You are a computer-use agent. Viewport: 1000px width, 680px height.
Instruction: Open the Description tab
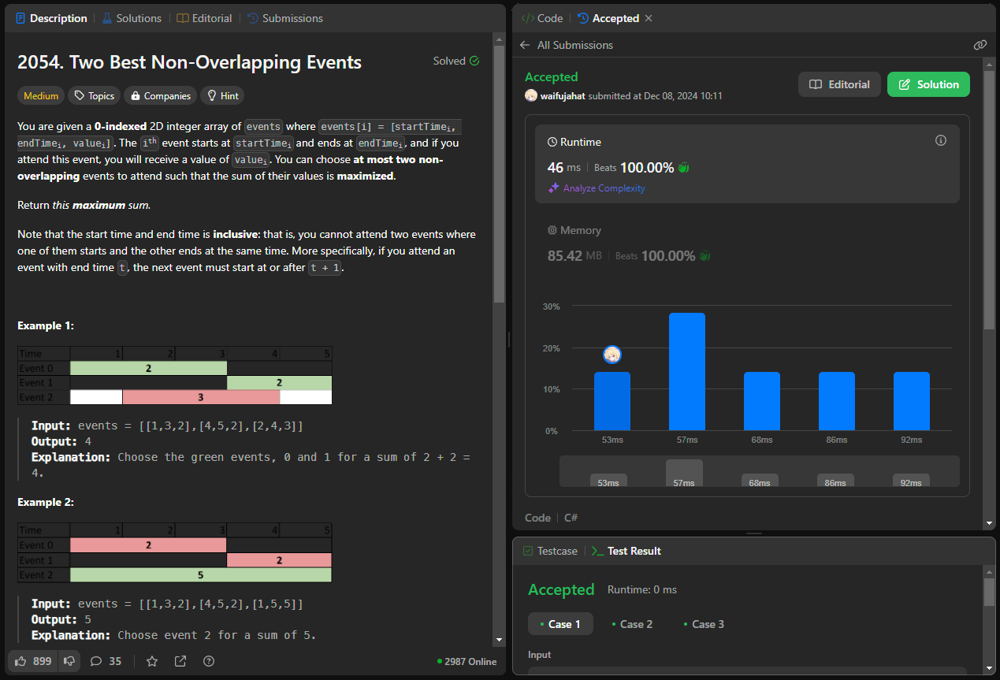51,18
